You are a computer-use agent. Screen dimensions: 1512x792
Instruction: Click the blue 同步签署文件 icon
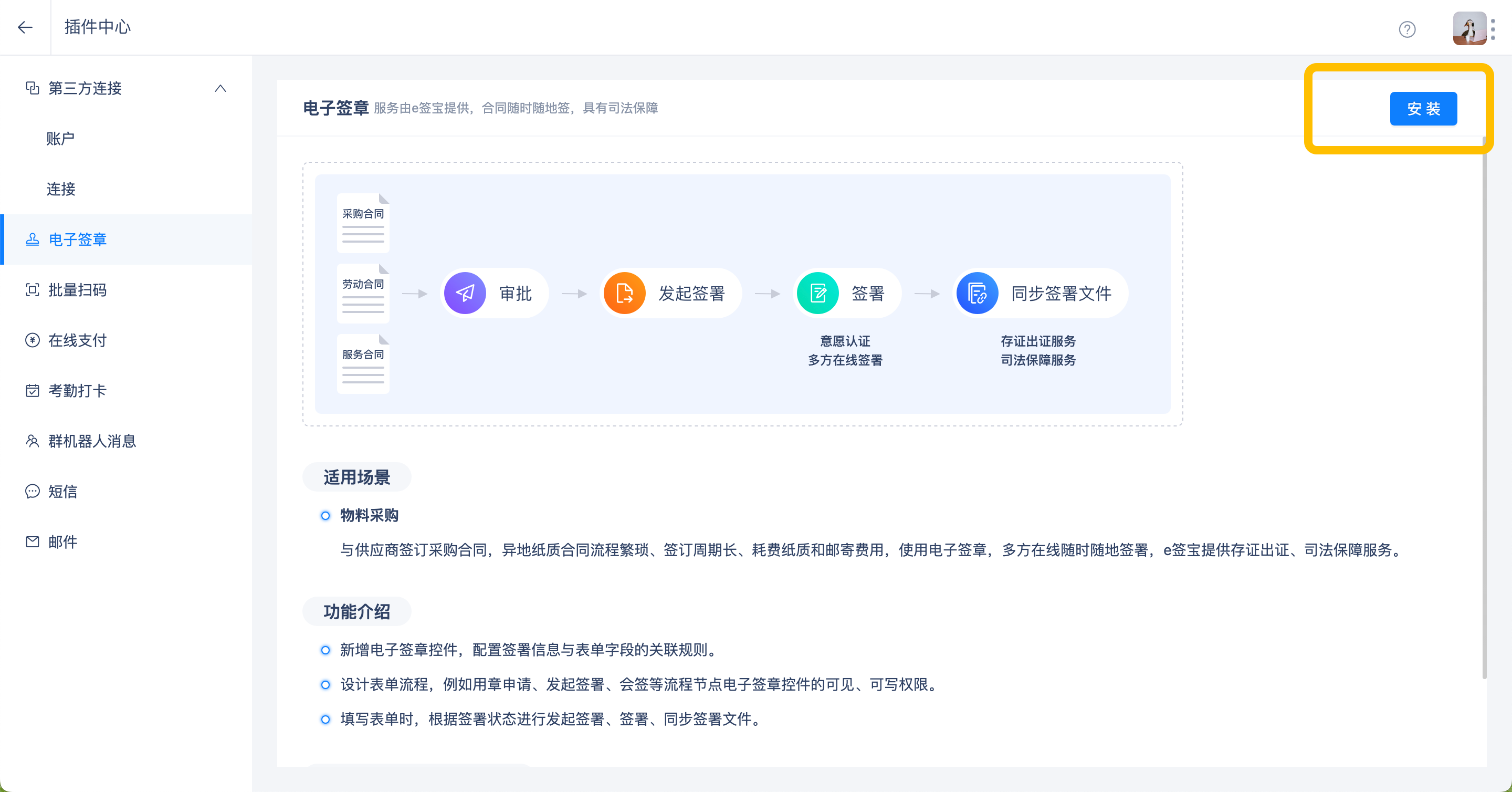click(x=977, y=293)
